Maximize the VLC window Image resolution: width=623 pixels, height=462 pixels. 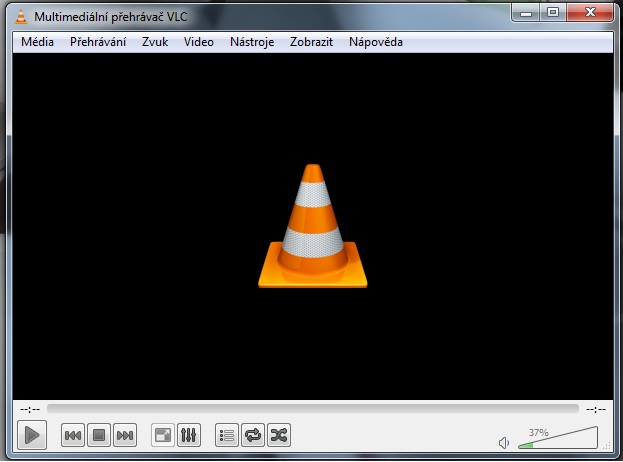(x=553, y=12)
